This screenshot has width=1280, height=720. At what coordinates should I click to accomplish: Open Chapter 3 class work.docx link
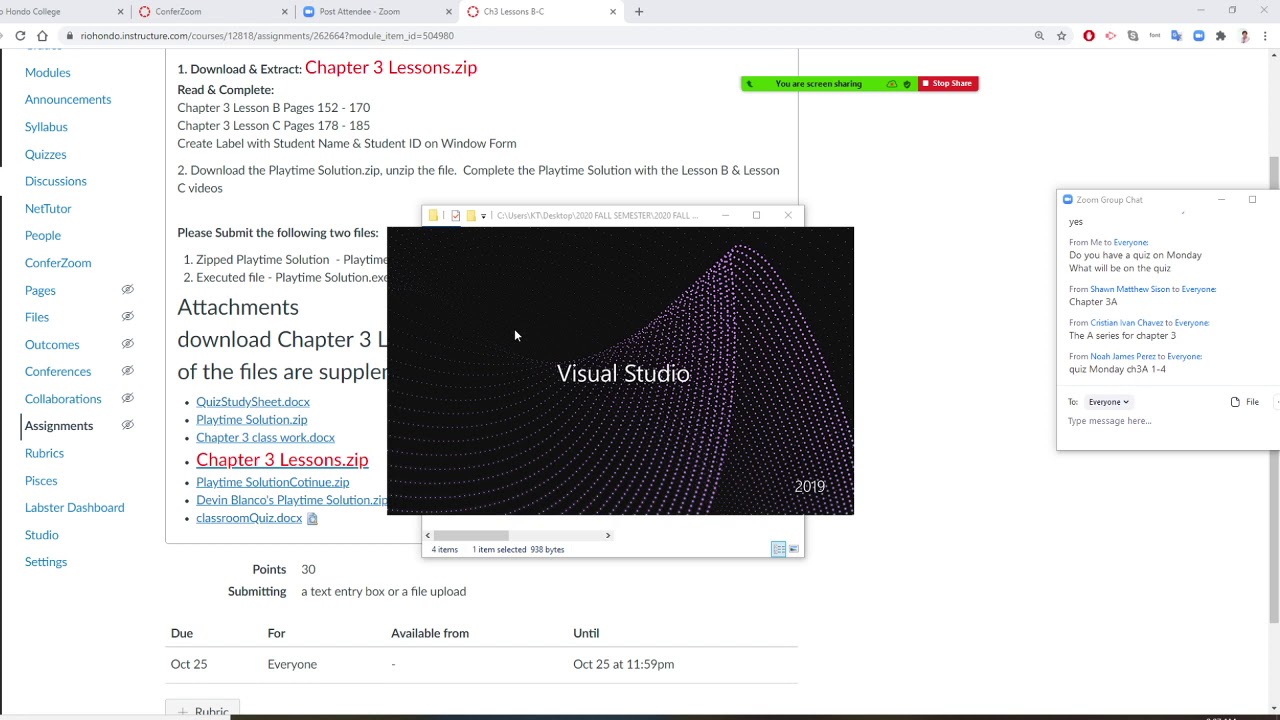(x=265, y=438)
